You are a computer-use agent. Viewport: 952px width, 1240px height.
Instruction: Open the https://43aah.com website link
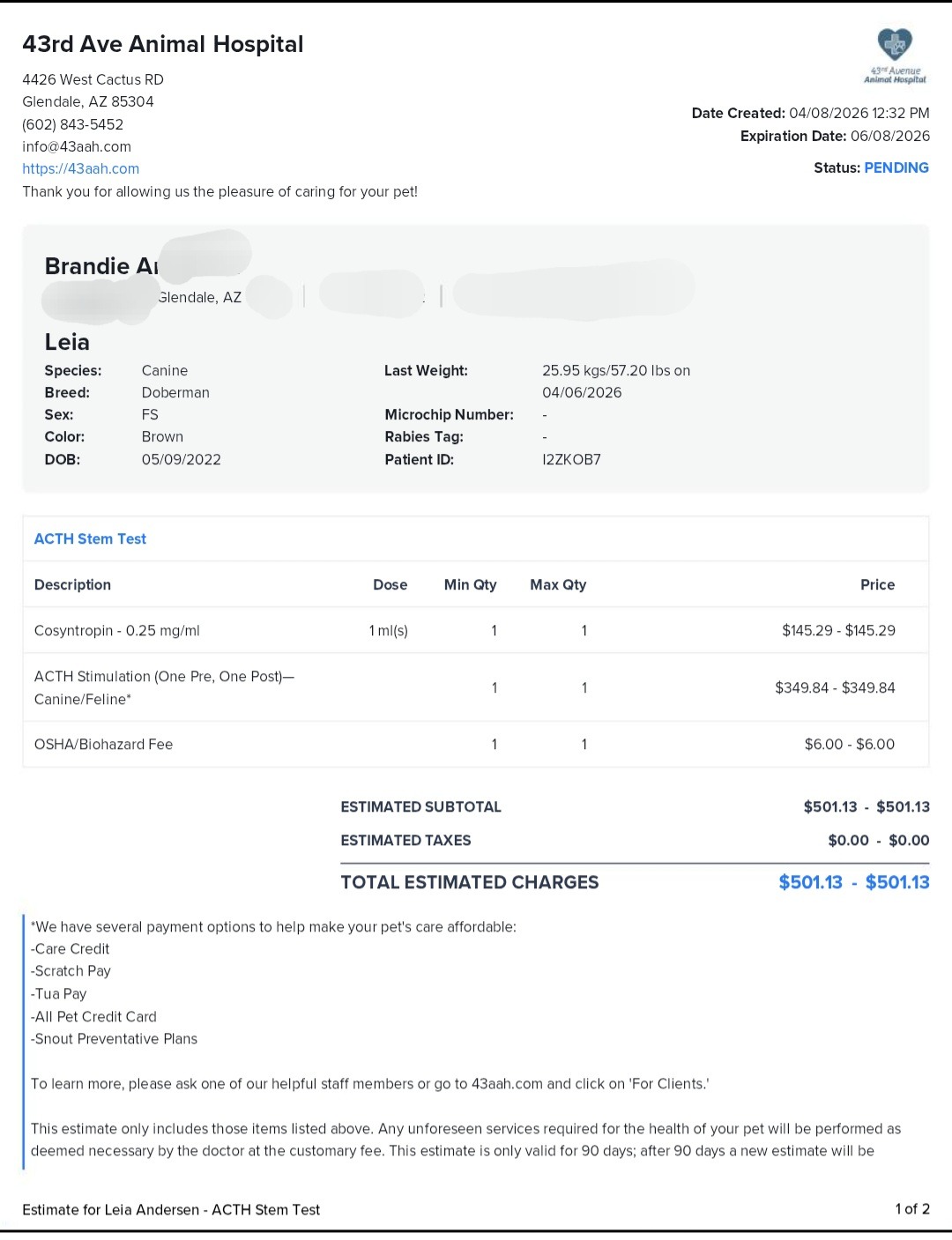point(81,168)
